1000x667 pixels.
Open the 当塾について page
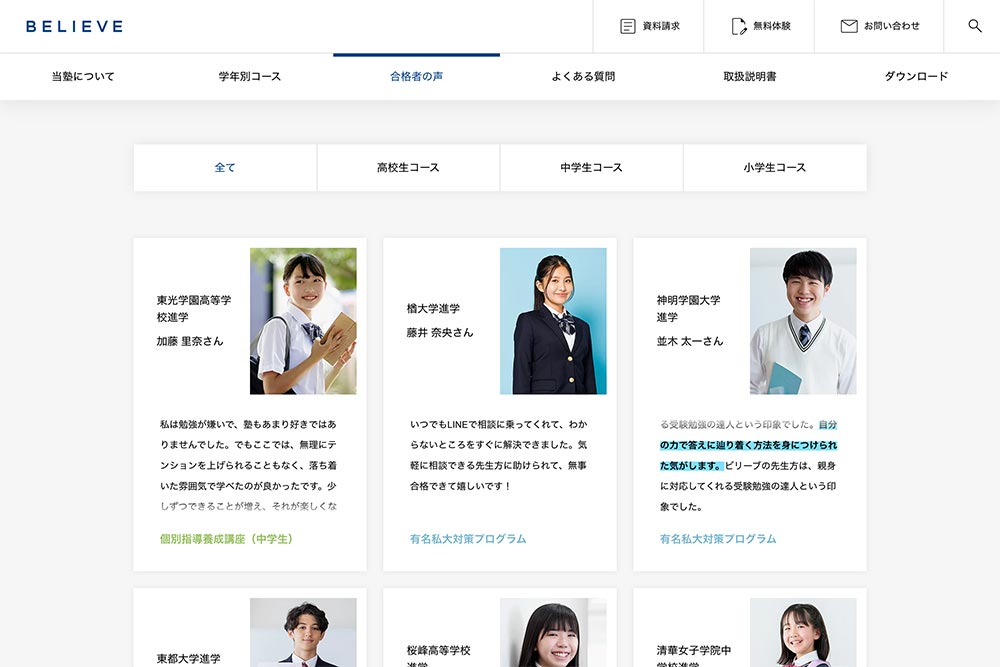[80, 76]
